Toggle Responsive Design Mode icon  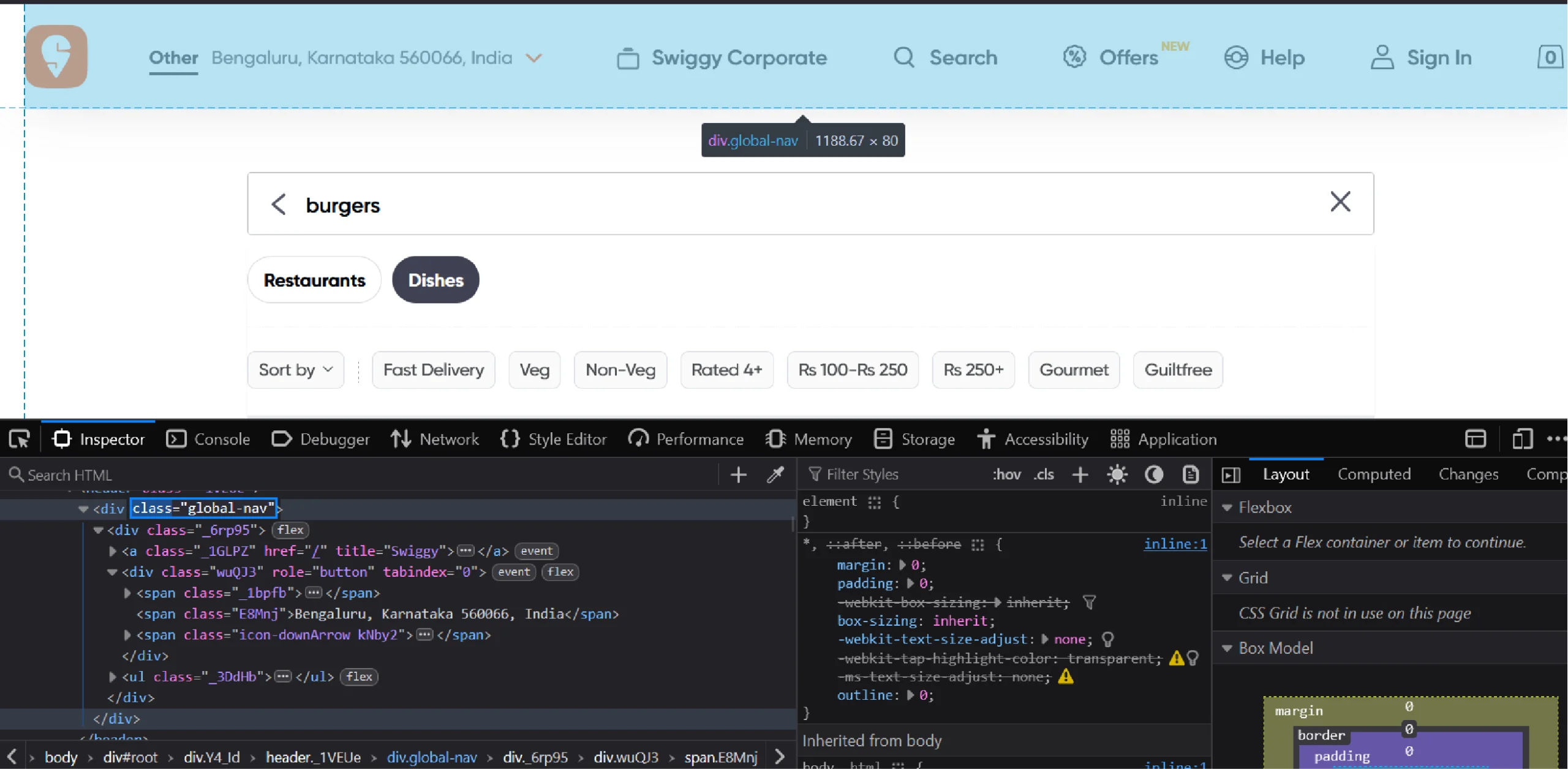pos(1521,439)
